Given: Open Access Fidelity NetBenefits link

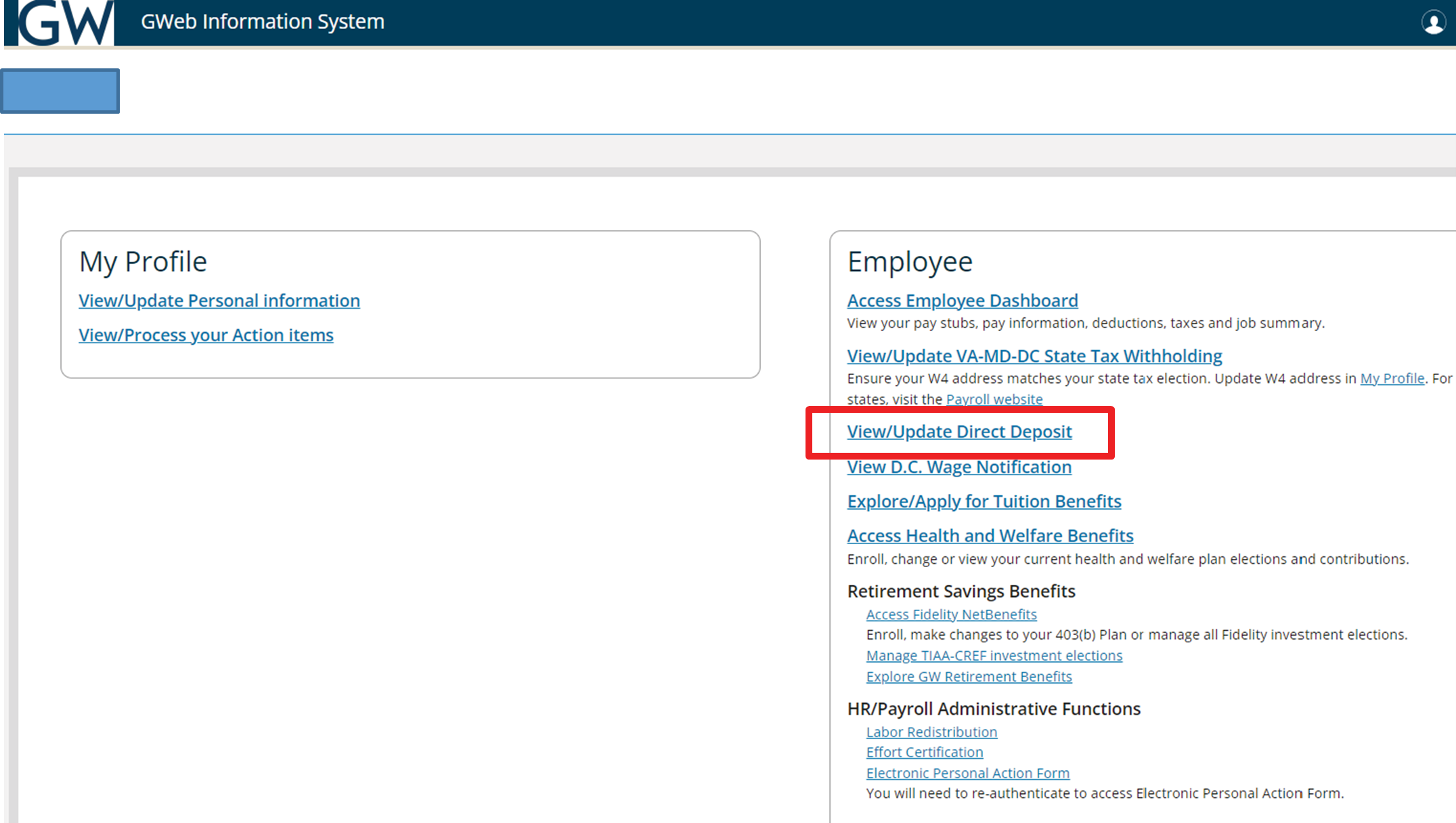Looking at the screenshot, I should tap(951, 615).
